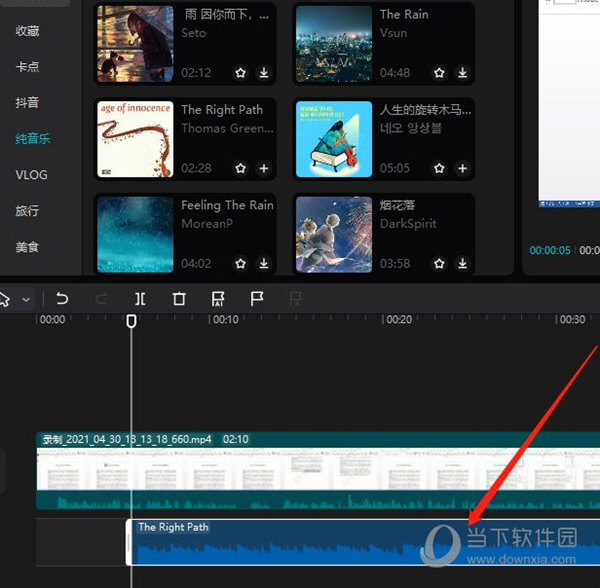Select The Right Path audio clip

pos(300,544)
